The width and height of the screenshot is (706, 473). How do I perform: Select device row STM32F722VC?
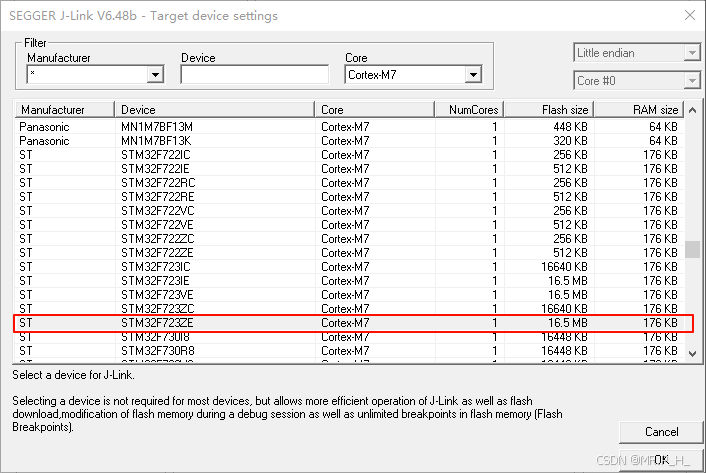349,211
